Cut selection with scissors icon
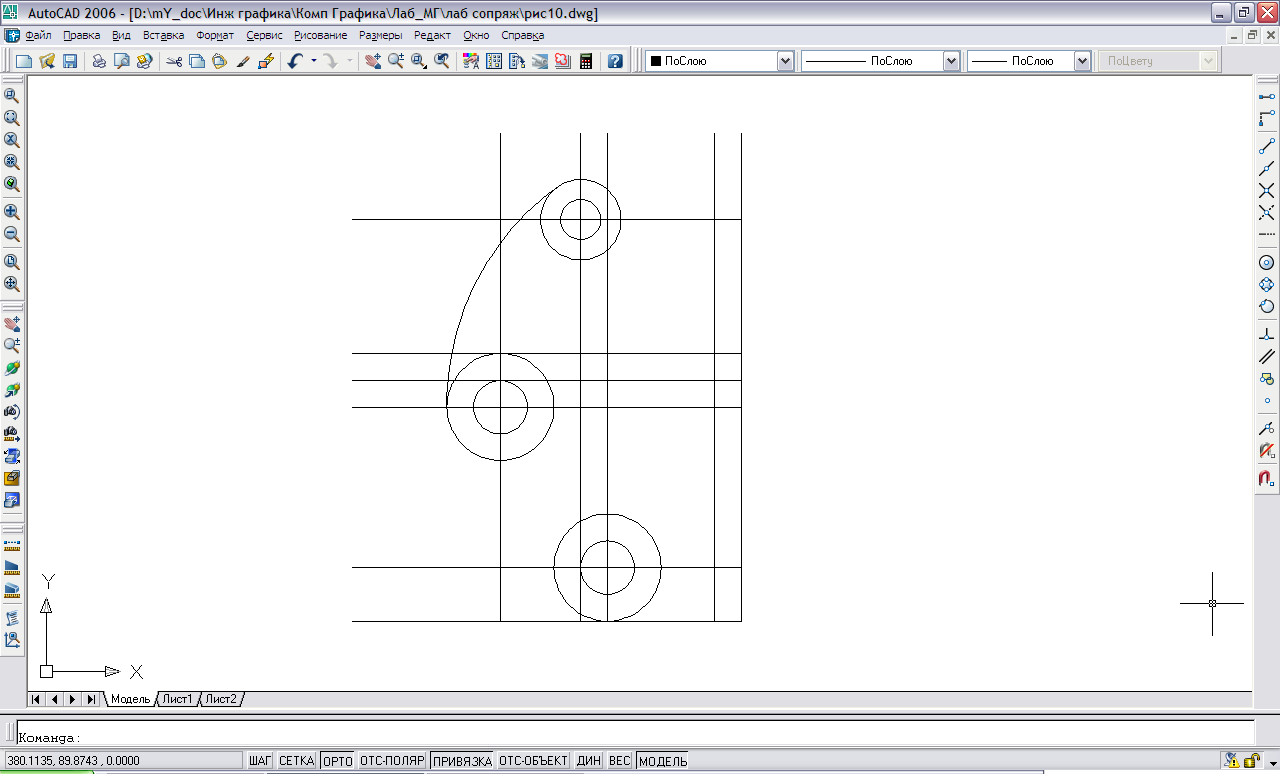This screenshot has height=774, width=1280. (x=175, y=61)
